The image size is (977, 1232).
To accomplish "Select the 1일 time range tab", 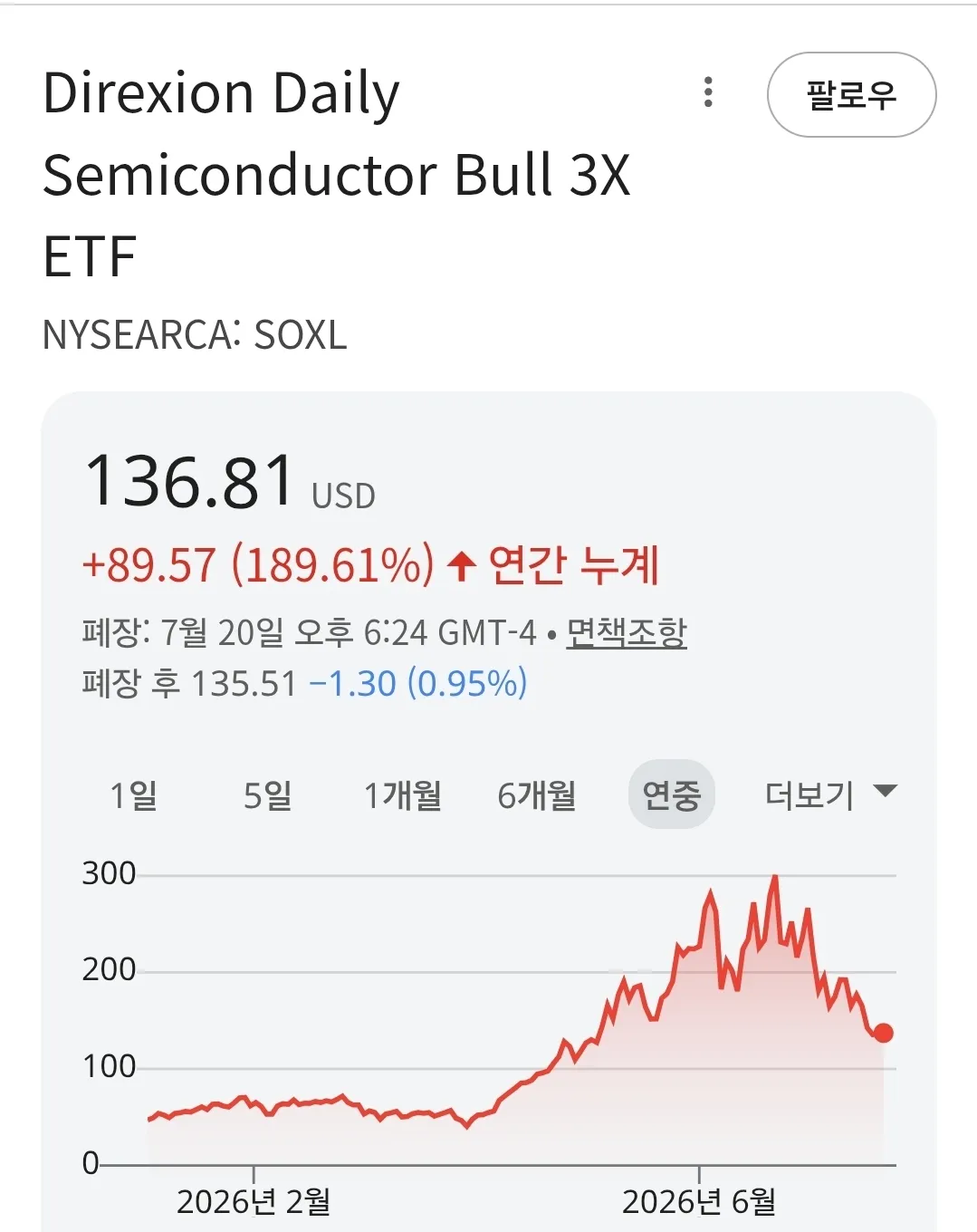I will [134, 795].
